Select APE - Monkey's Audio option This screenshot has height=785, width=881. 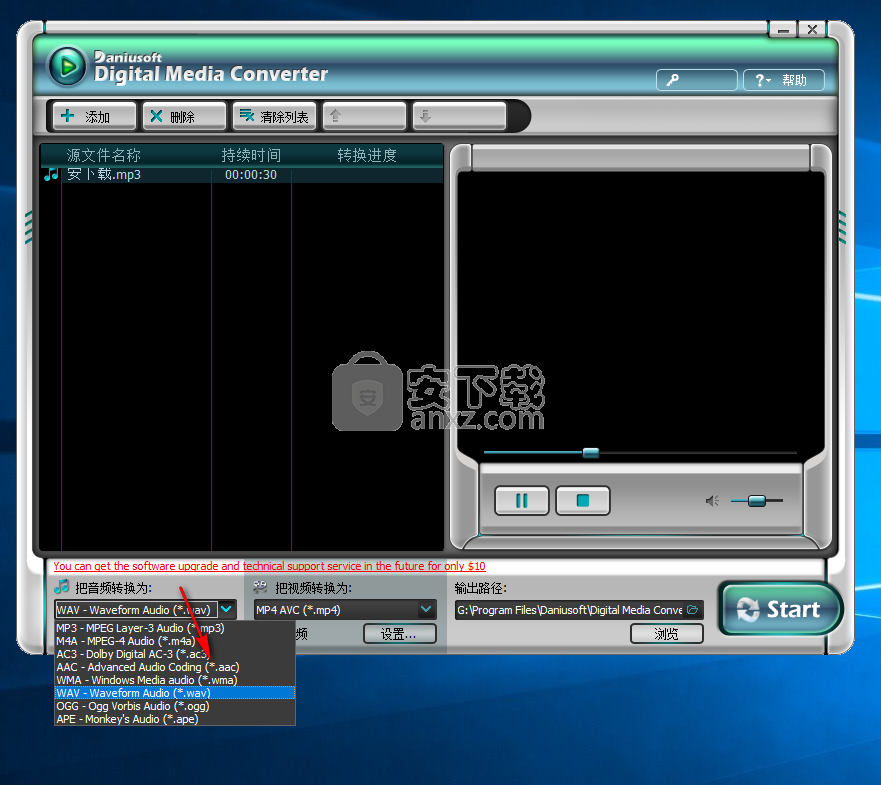[127, 719]
